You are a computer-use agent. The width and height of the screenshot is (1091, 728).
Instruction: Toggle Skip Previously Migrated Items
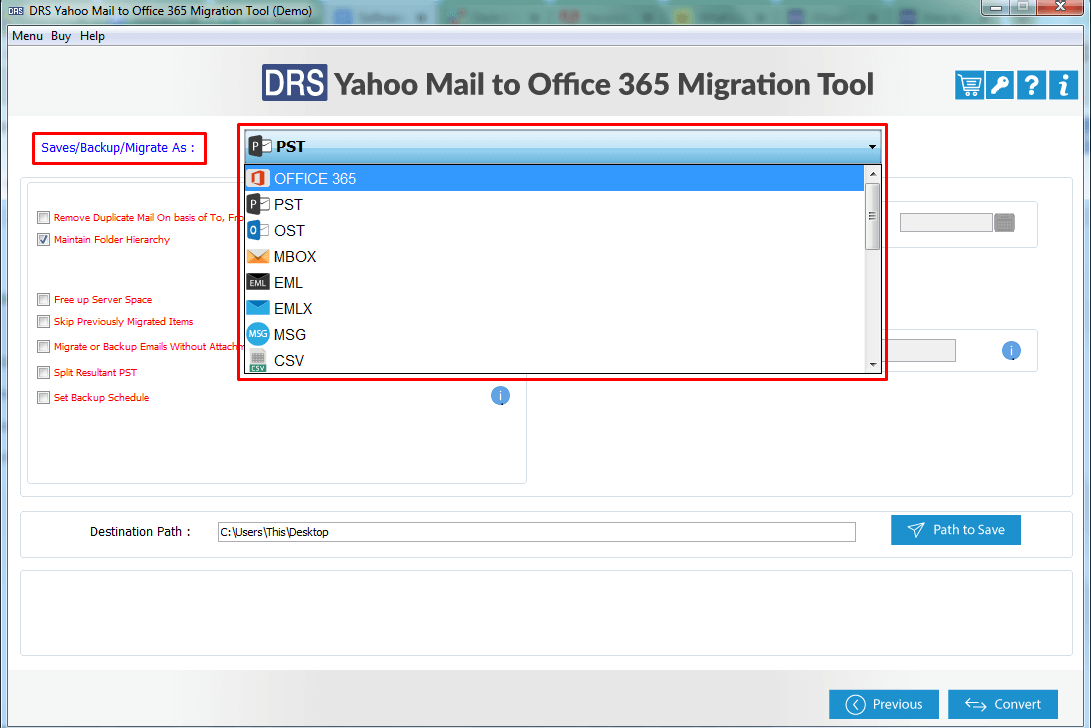click(43, 322)
